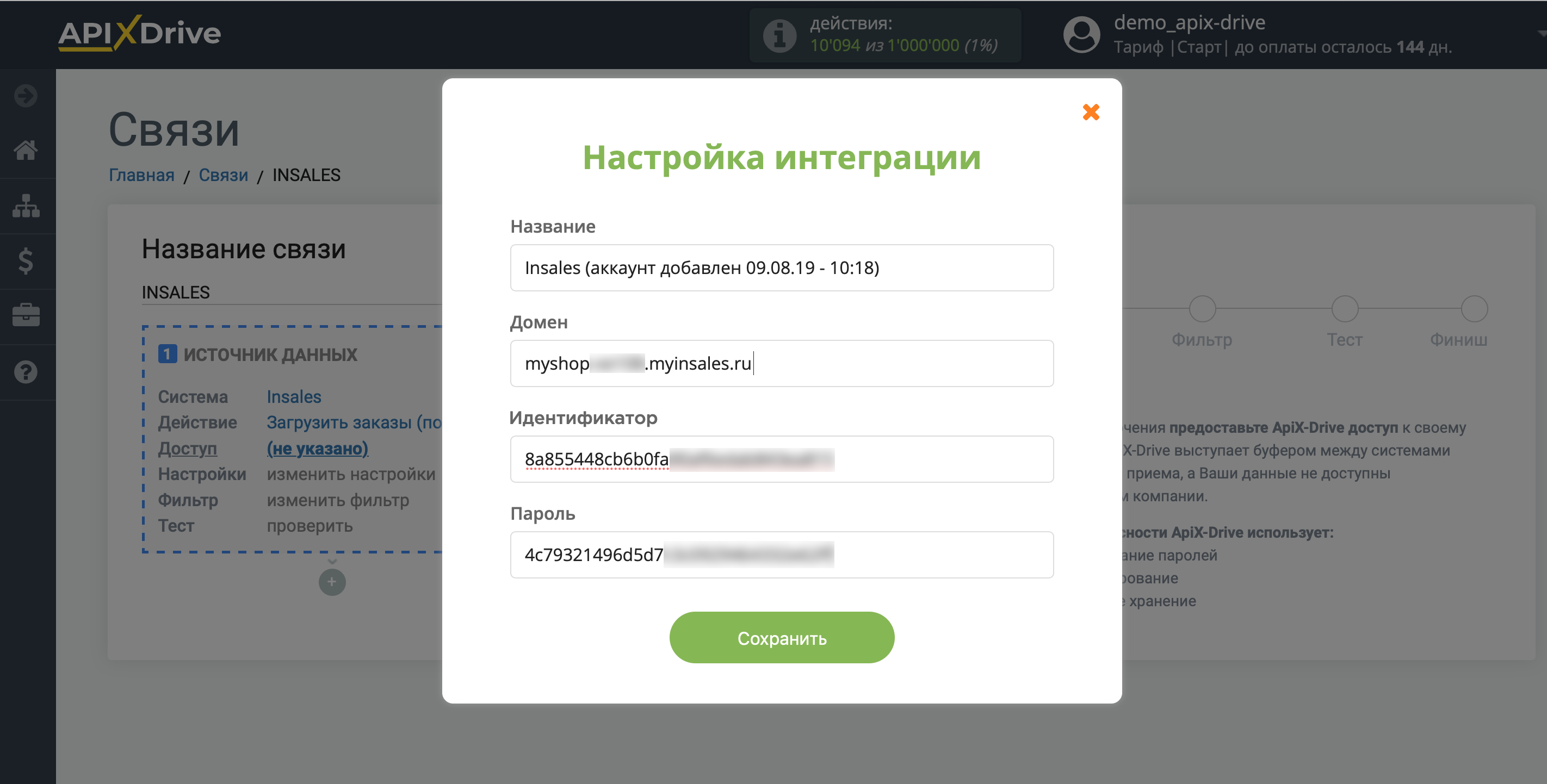Click the actions info icon in the header
The image size is (1547, 784).
click(x=779, y=35)
